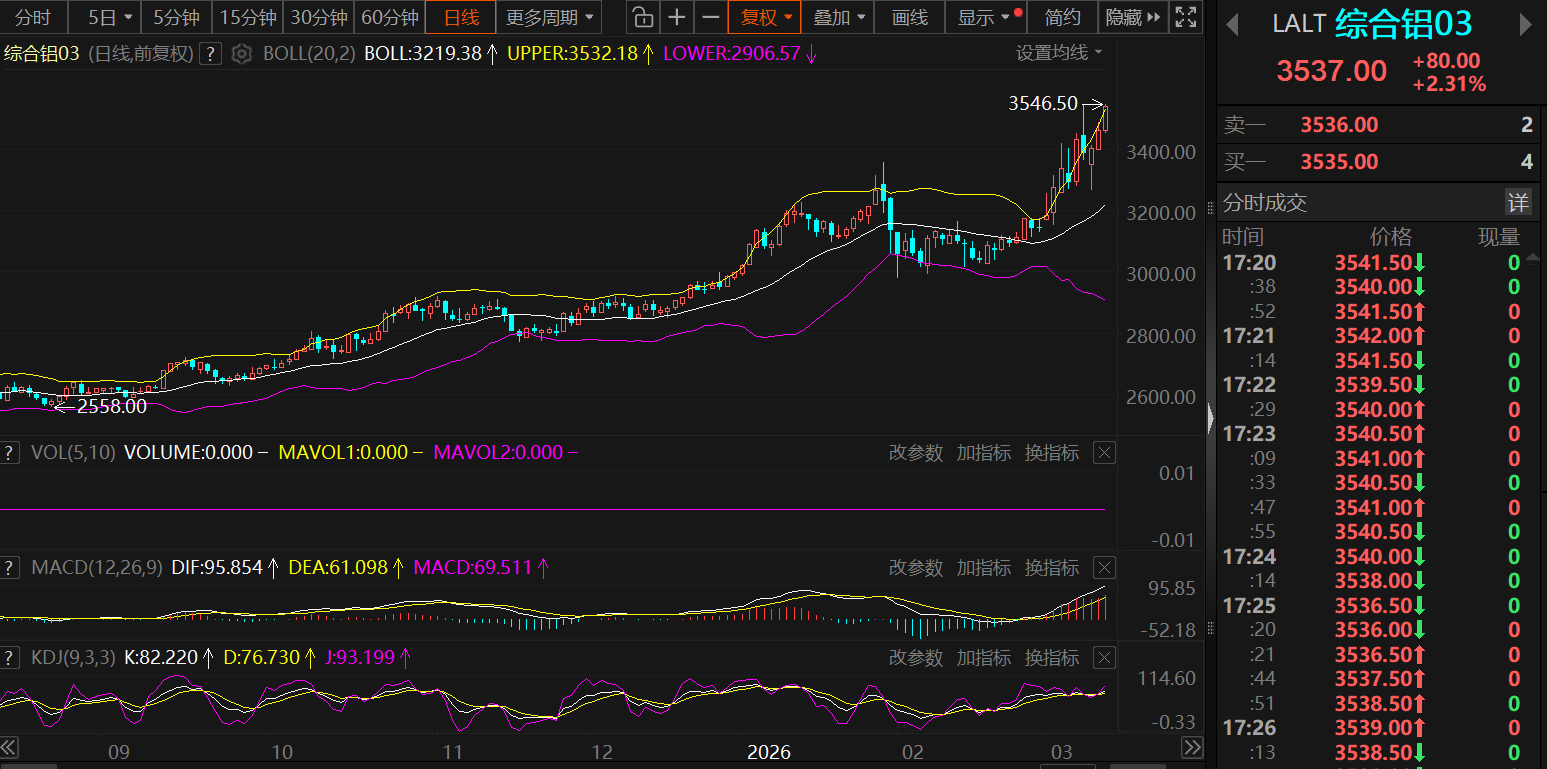Image resolution: width=1547 pixels, height=769 pixels.
Task: Open trade details with 详 button
Action: [1518, 203]
